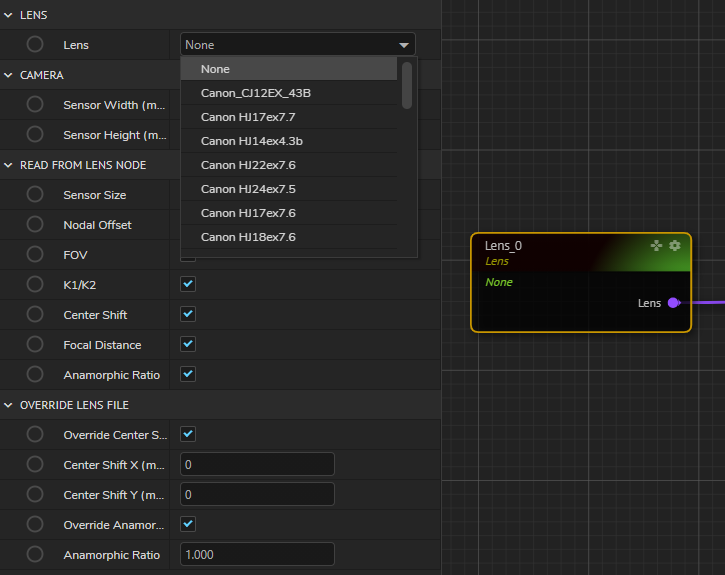Click the lens dropdown list scrollbar

click(x=407, y=86)
